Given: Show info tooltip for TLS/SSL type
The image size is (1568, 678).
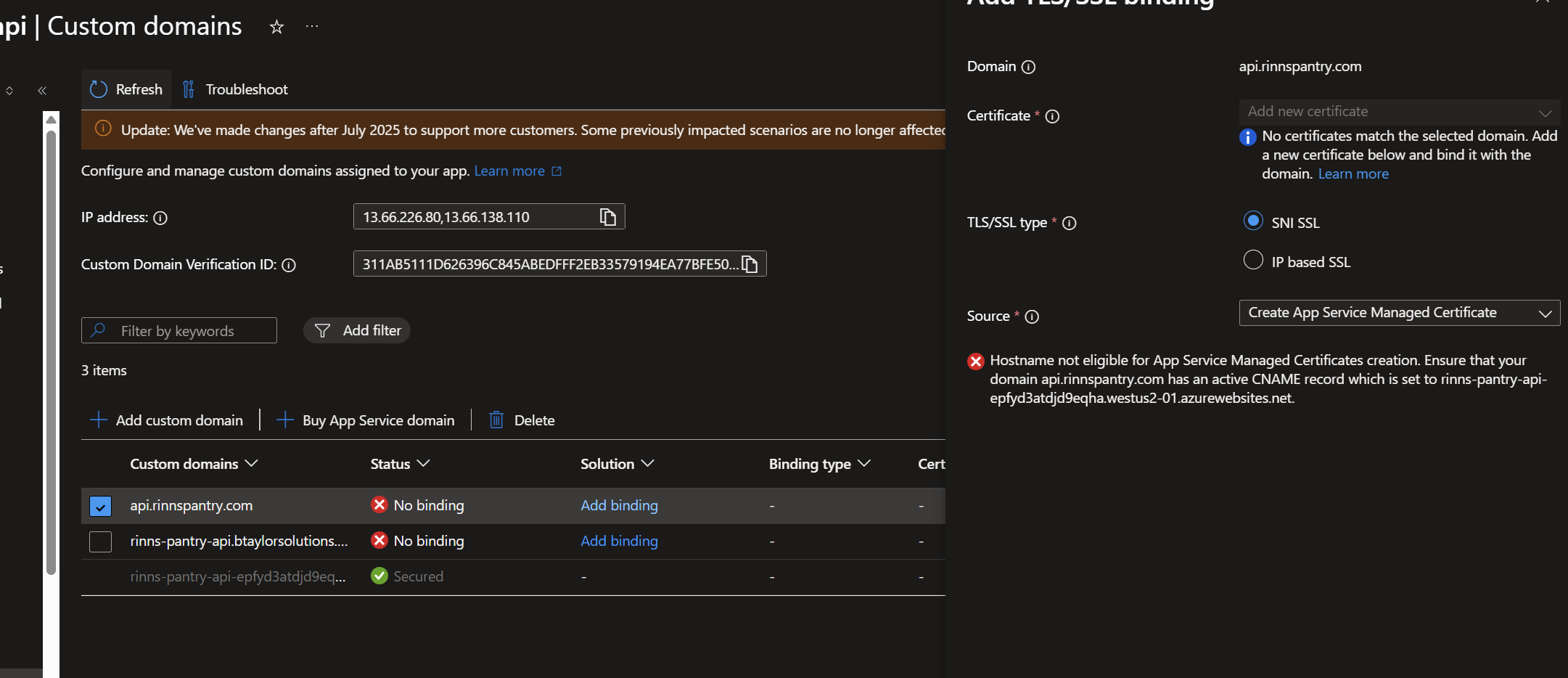Looking at the screenshot, I should click(1069, 224).
